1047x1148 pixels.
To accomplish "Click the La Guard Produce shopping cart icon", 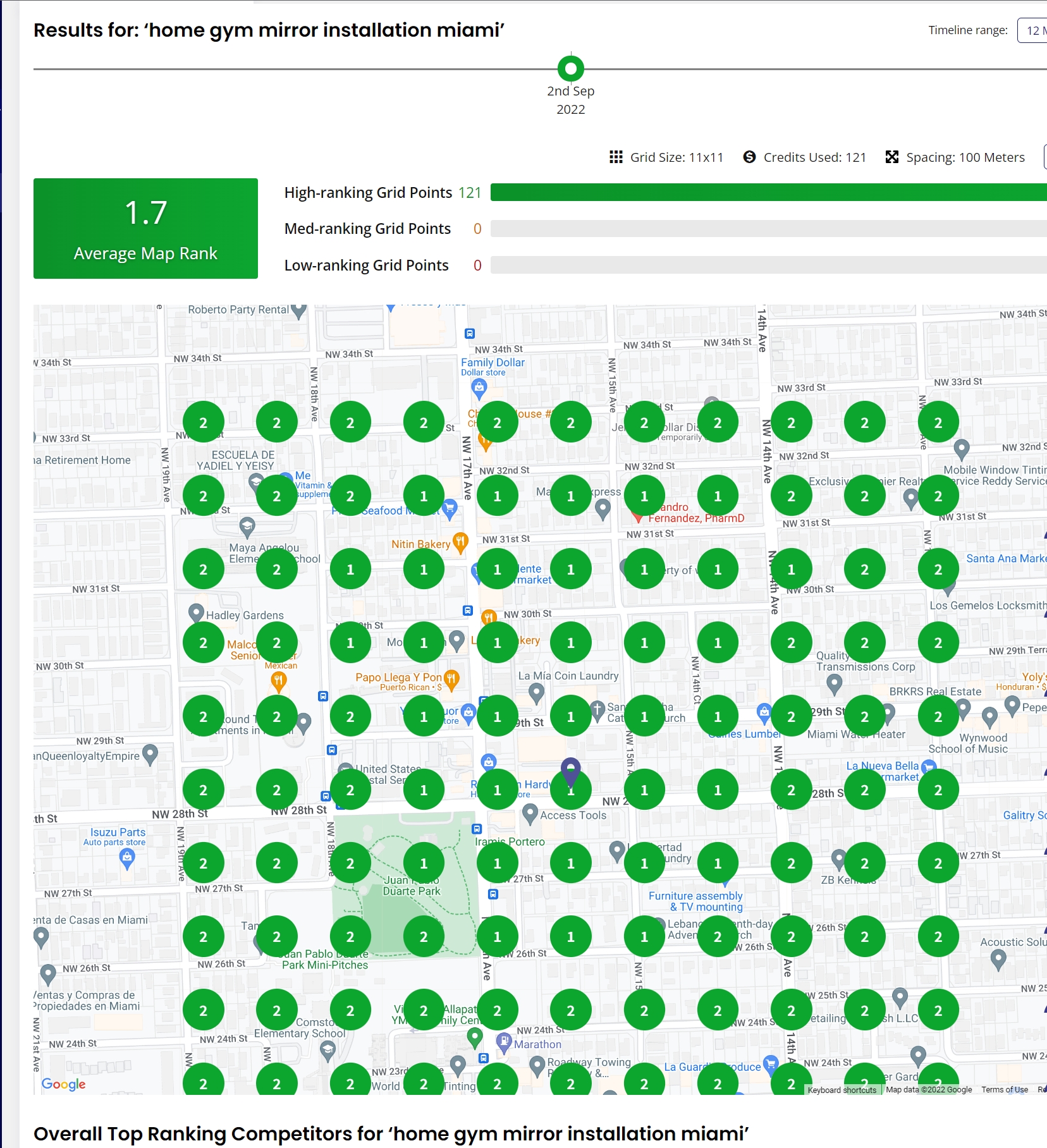I will [x=770, y=1064].
